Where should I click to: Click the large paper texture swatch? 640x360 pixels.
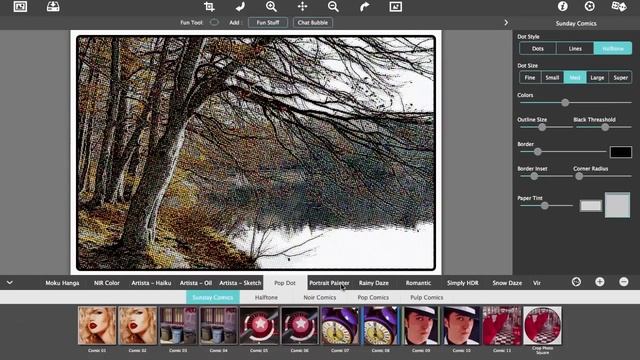tap(617, 205)
